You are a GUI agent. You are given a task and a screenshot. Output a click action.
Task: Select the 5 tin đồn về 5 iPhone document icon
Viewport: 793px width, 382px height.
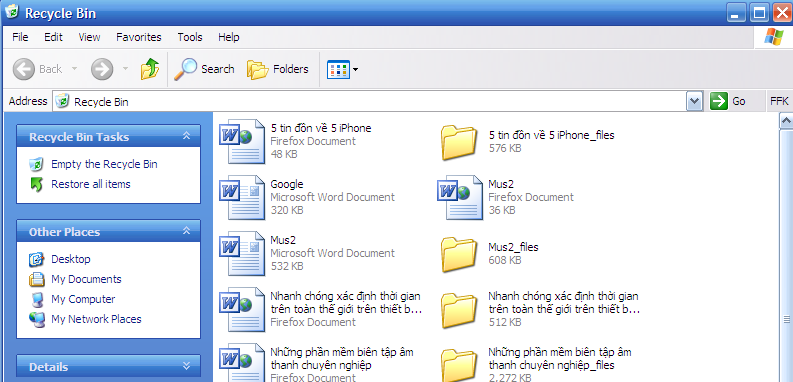point(242,141)
